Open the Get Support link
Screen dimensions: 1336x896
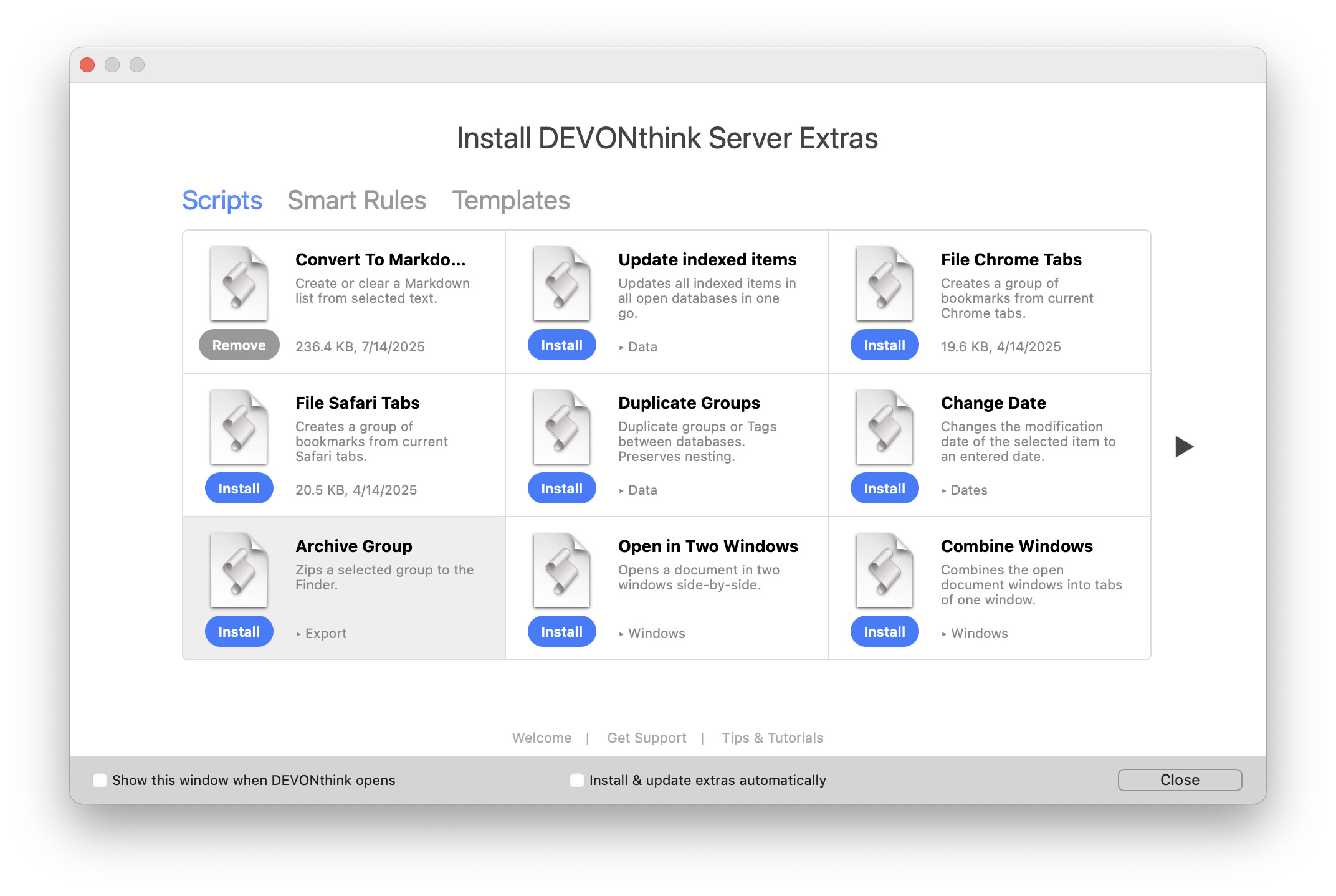pos(646,738)
